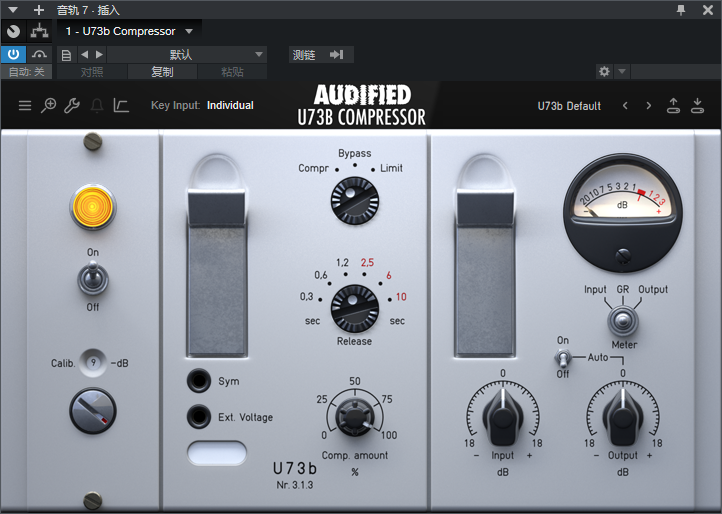Click the U73b Nr. 3.1.3 model text
The image size is (722, 514).
(295, 475)
